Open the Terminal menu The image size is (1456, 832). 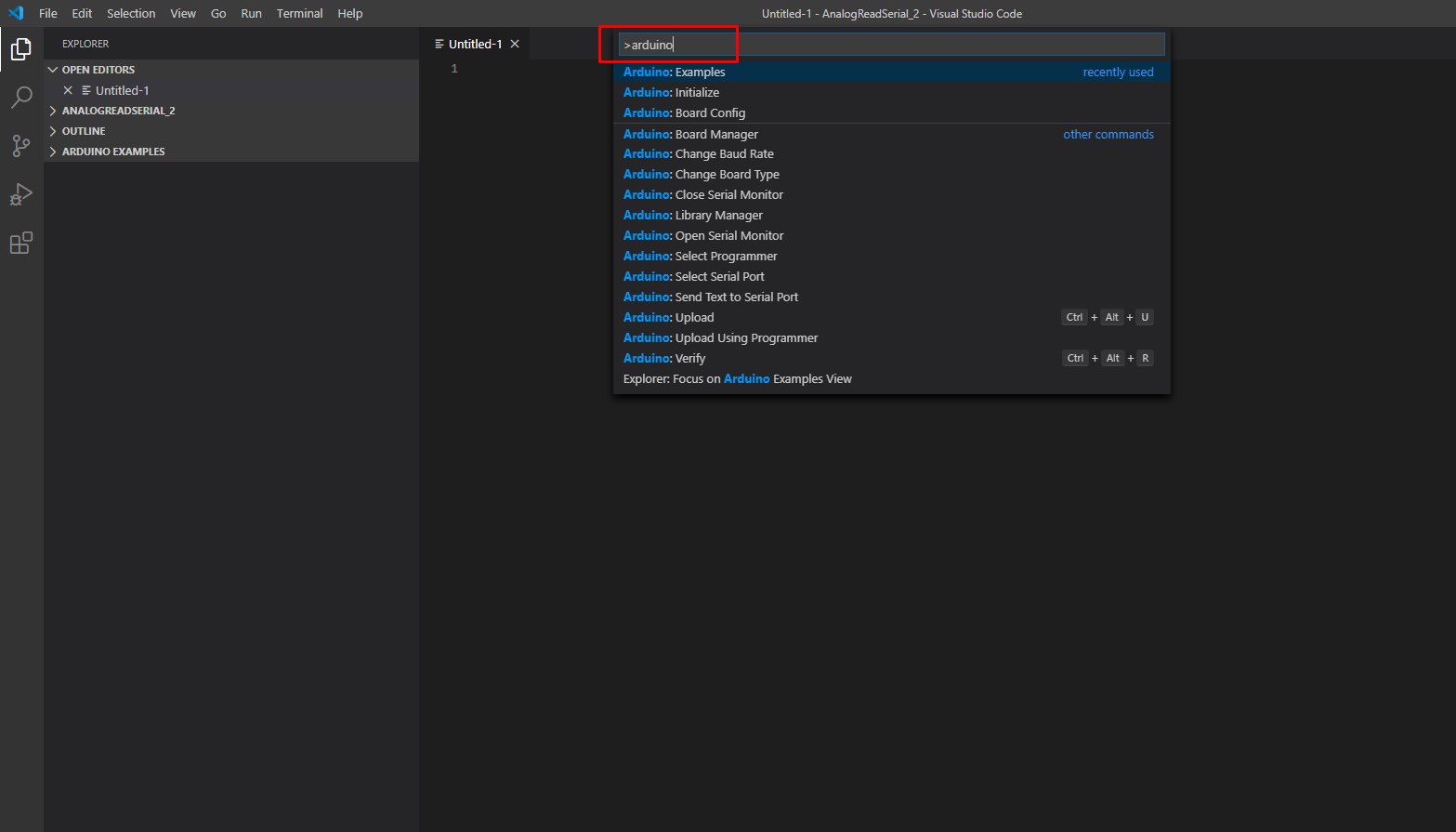click(299, 13)
